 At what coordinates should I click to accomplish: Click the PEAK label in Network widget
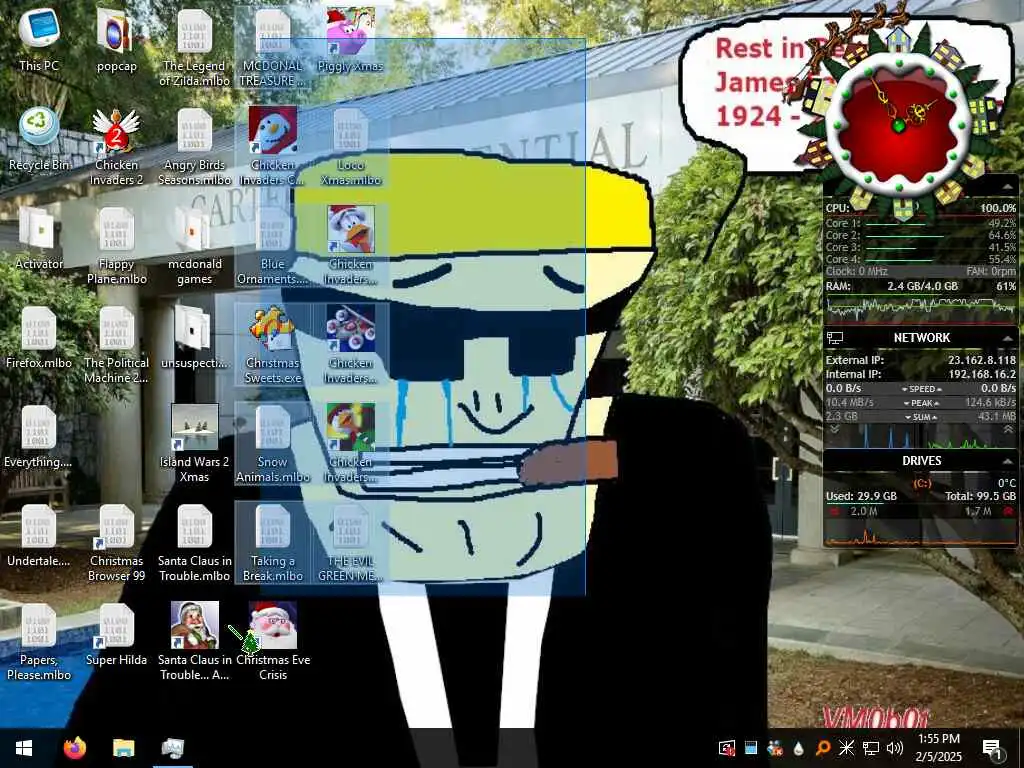pyautogui.click(x=921, y=403)
